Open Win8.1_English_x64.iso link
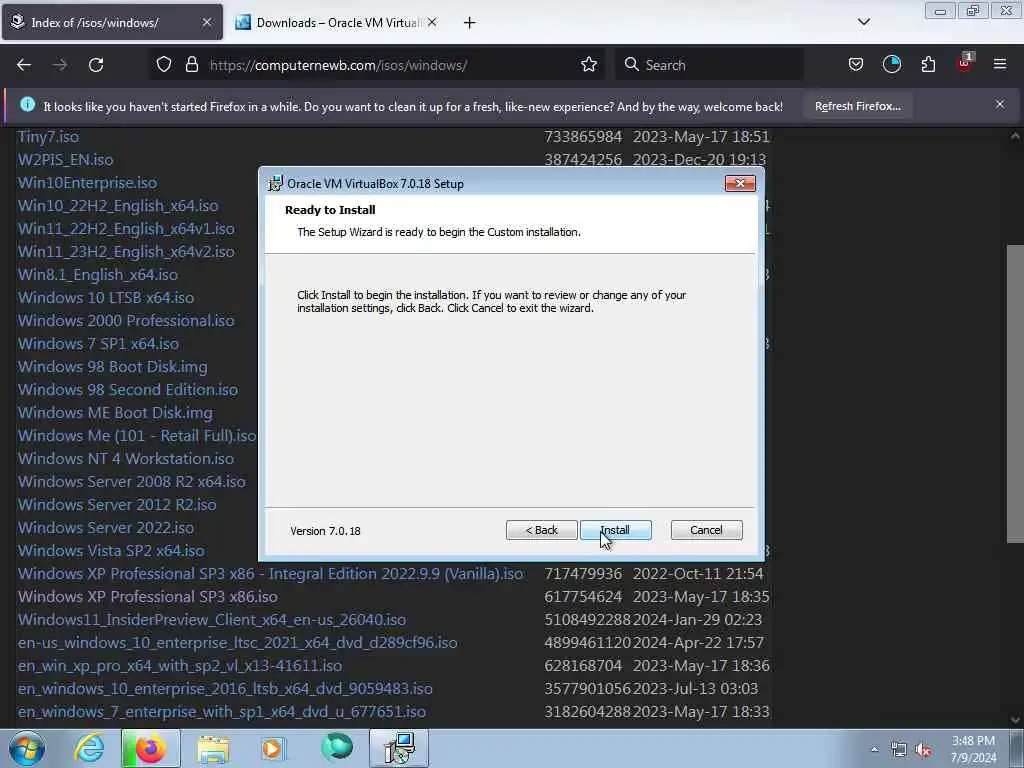Viewport: 1024px width, 768px height. pos(98,275)
